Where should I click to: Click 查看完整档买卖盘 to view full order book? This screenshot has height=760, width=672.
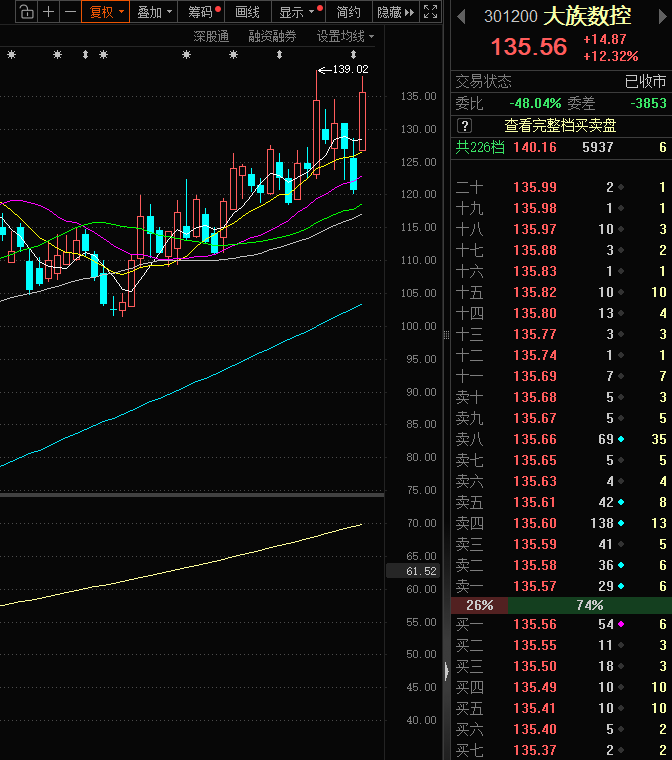tap(559, 126)
